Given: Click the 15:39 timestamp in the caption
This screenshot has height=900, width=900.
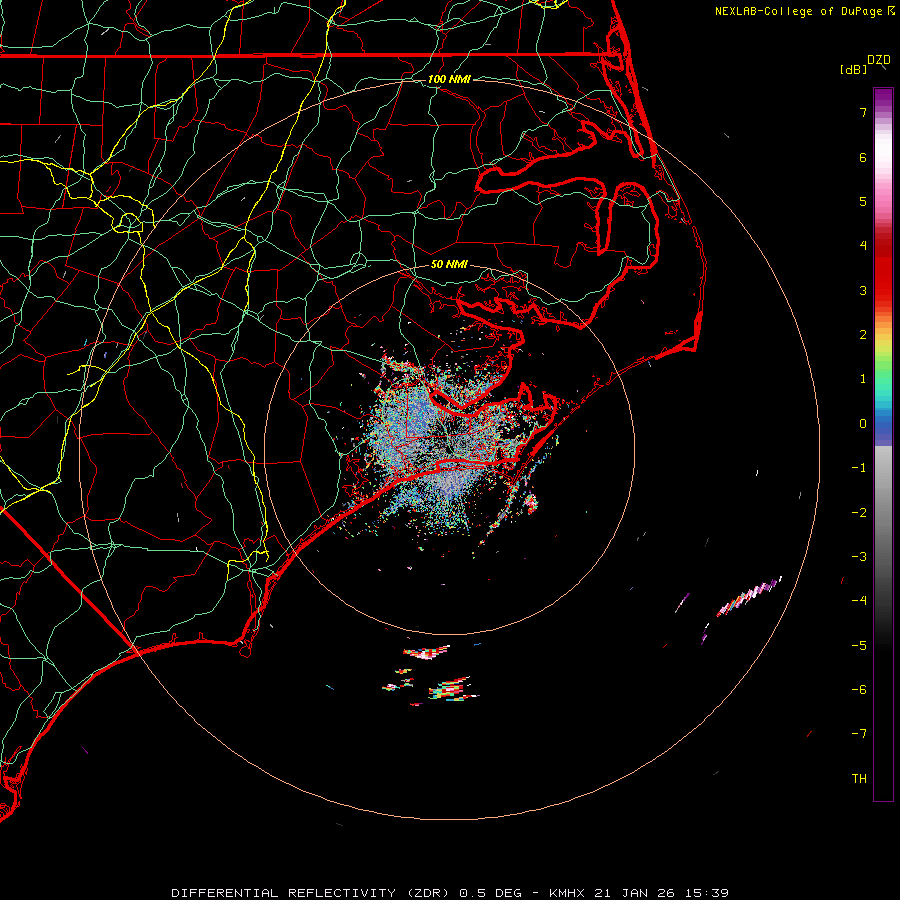Looking at the screenshot, I should tap(707, 893).
